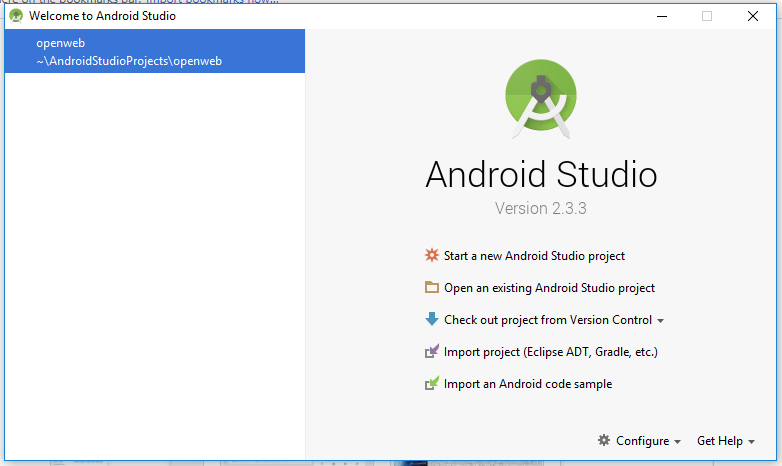Image resolution: width=782 pixels, height=466 pixels.
Task: Click the folder icon for opening existing project
Action: click(x=431, y=287)
